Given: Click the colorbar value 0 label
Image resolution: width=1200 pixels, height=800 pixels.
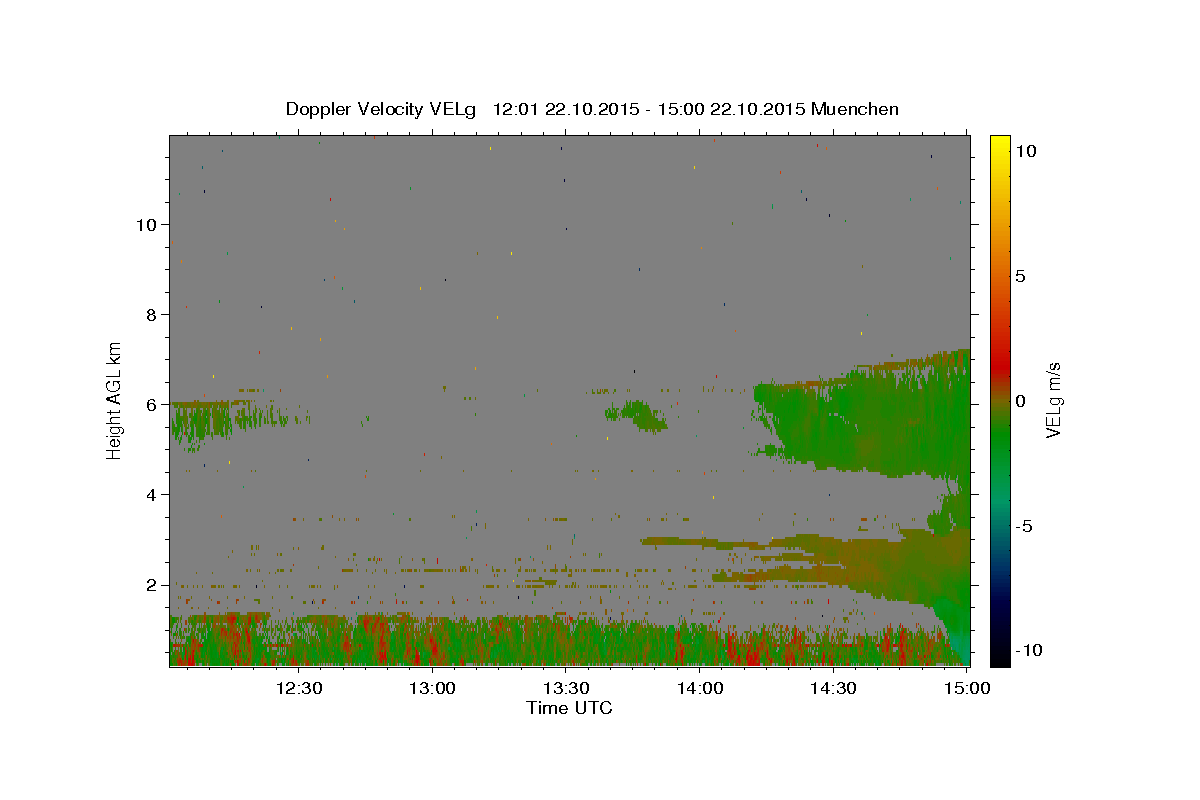Looking at the screenshot, I should coord(1020,401).
